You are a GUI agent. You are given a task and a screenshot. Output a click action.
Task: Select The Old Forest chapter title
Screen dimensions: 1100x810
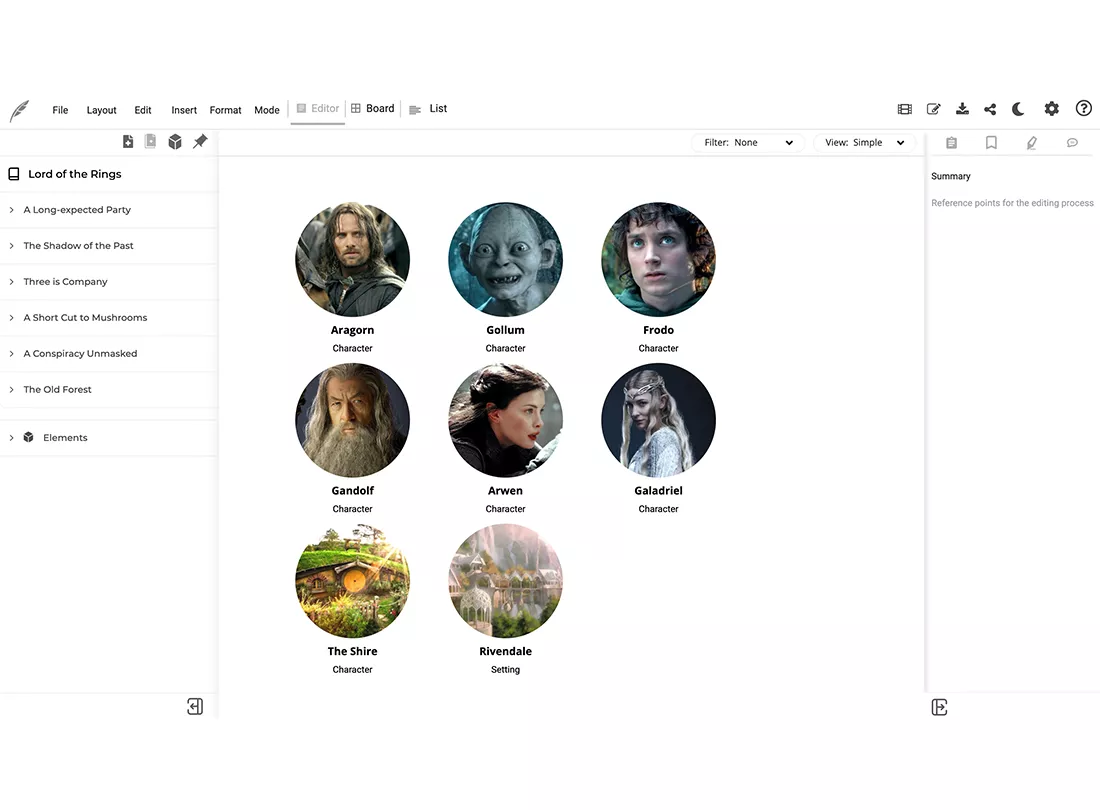tap(58, 389)
